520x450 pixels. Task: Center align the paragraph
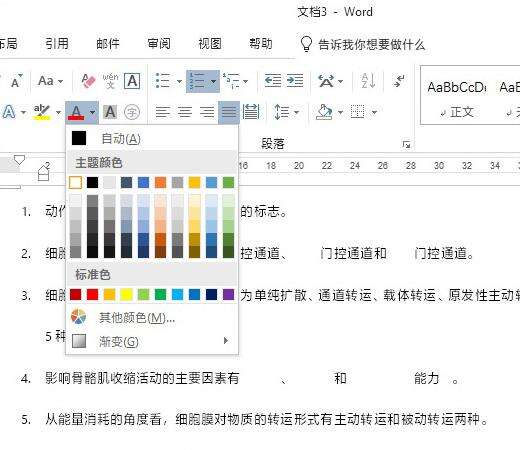(185, 112)
